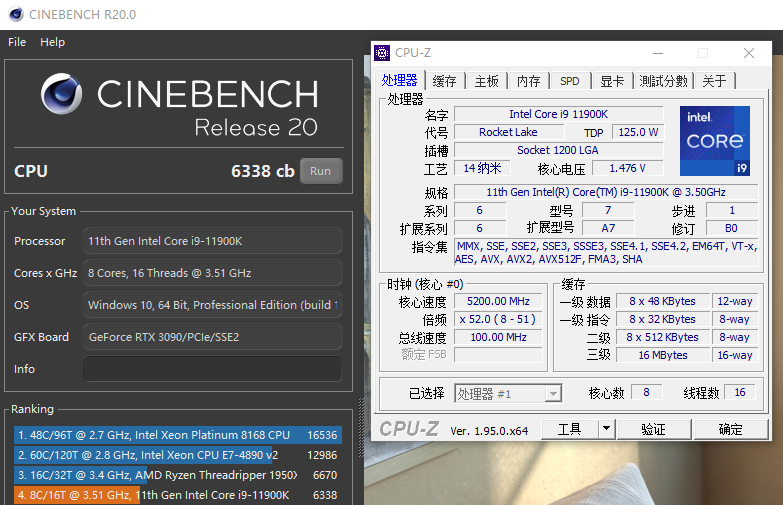783x505 pixels.
Task: Go to the 内存 tab
Action: (x=528, y=81)
